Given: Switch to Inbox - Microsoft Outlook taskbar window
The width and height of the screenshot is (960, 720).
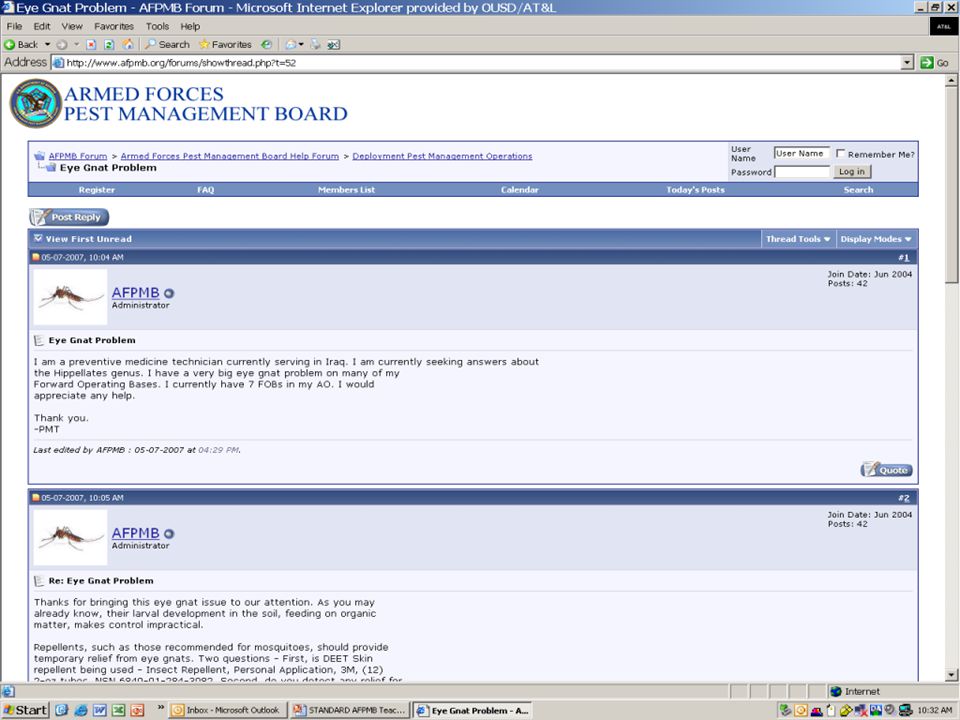Looking at the screenshot, I should pyautogui.click(x=227, y=710).
